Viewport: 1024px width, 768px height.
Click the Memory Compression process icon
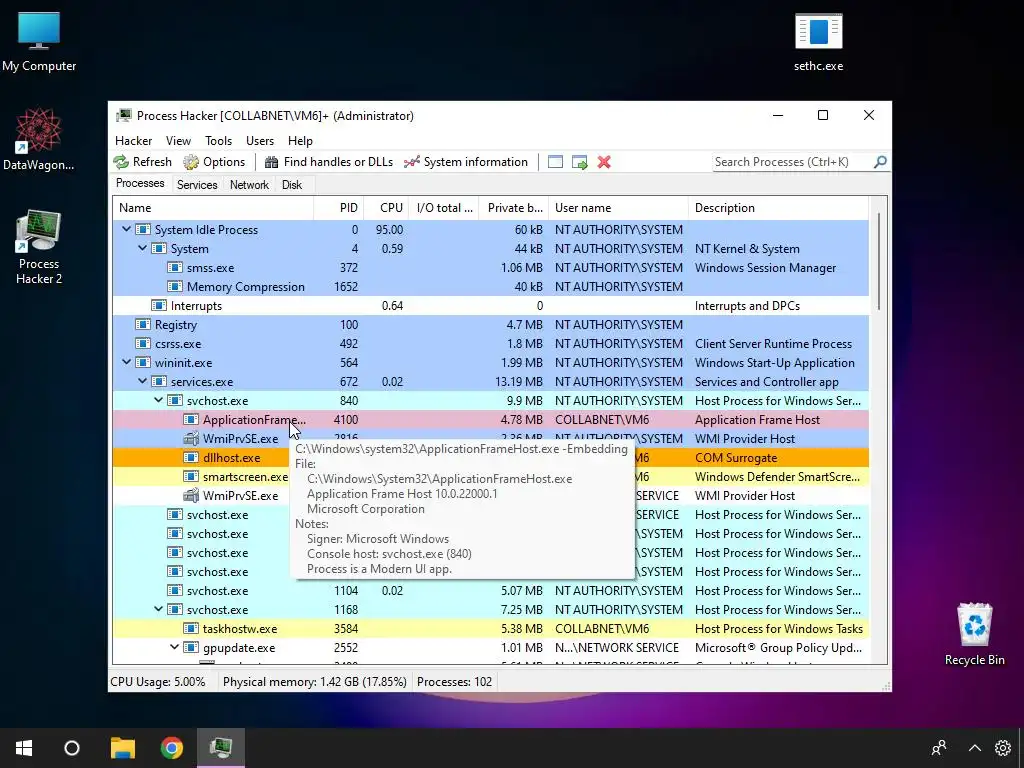tap(174, 286)
